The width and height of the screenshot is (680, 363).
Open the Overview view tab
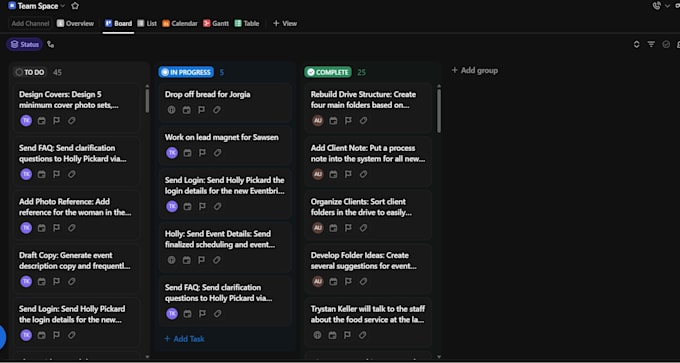click(x=75, y=23)
